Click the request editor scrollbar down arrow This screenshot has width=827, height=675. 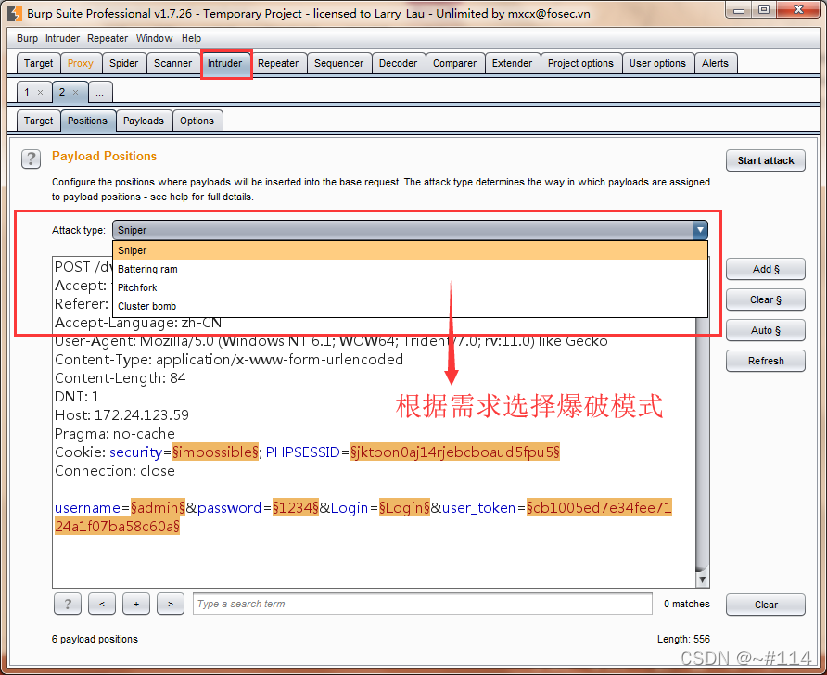tap(702, 580)
